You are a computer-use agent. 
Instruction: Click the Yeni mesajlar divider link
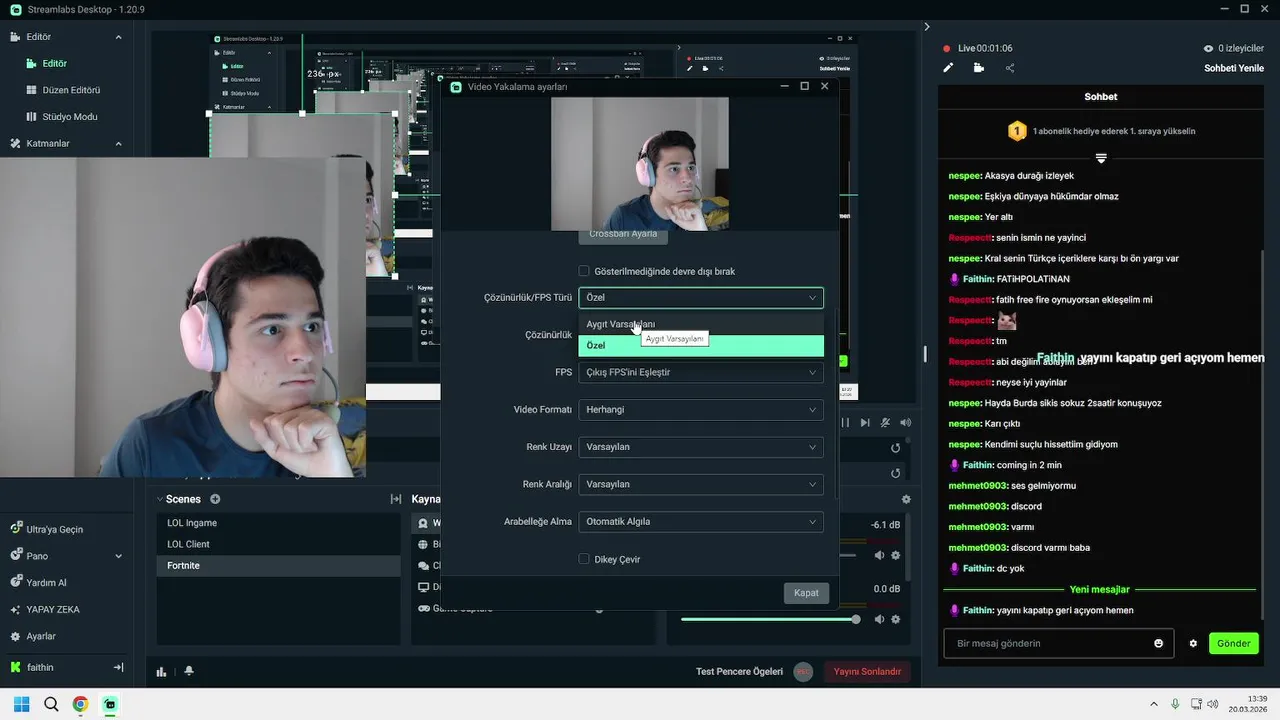[1099, 589]
